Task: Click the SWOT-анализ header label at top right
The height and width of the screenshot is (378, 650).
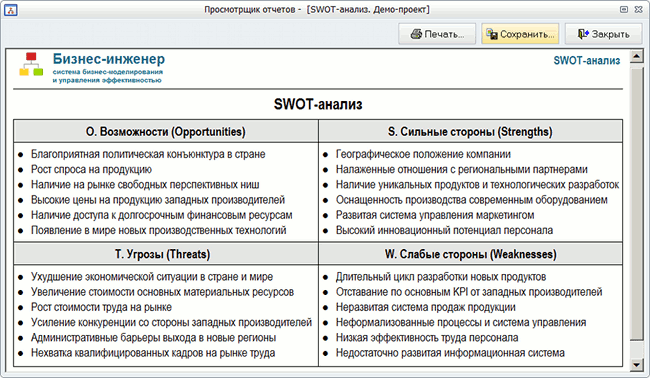Action: 587,61
